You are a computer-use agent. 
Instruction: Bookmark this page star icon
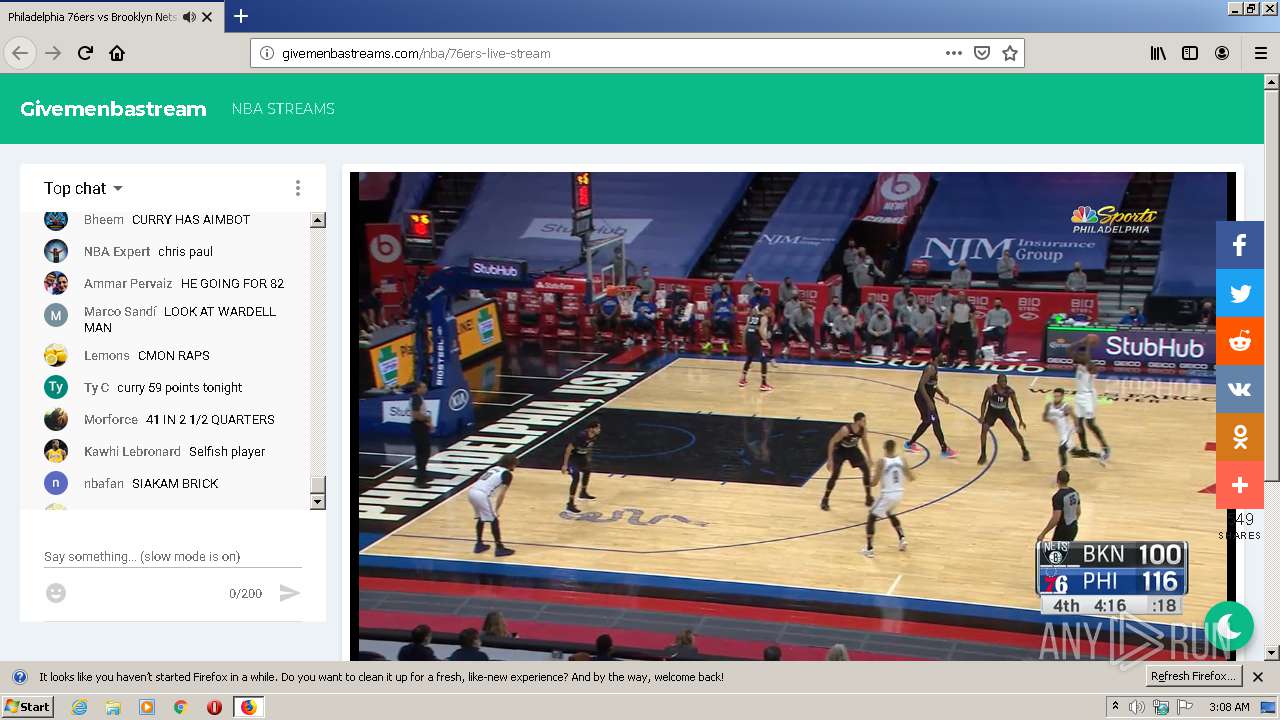pyautogui.click(x=1010, y=53)
